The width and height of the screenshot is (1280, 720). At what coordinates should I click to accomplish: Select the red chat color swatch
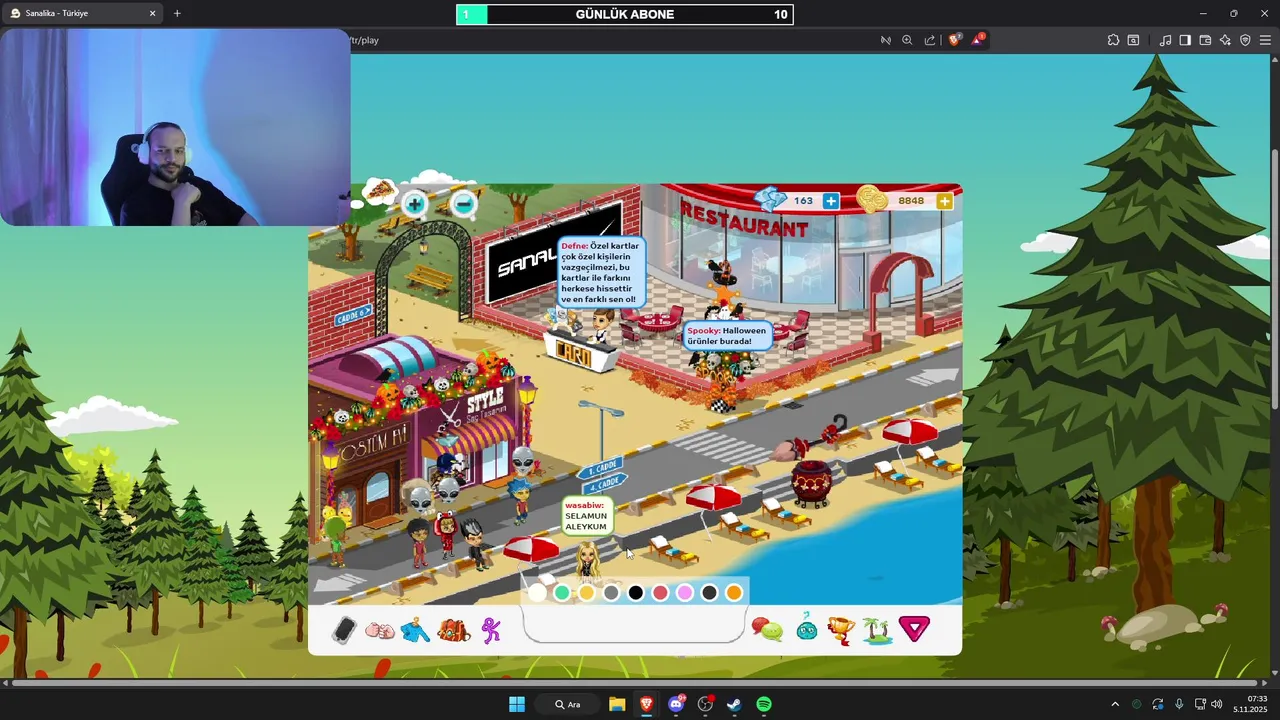tap(660, 593)
